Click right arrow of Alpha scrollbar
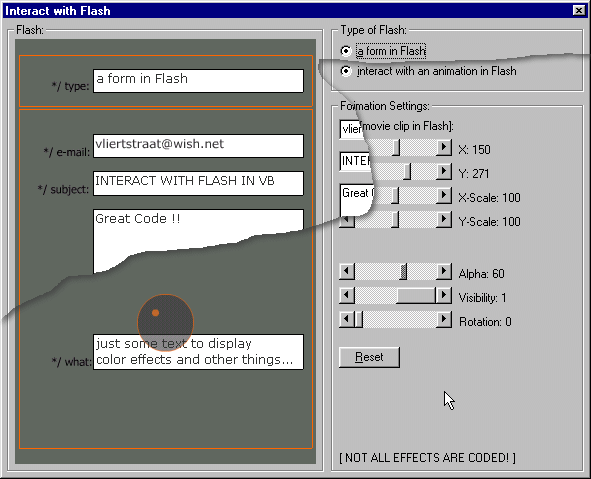 (x=444, y=271)
